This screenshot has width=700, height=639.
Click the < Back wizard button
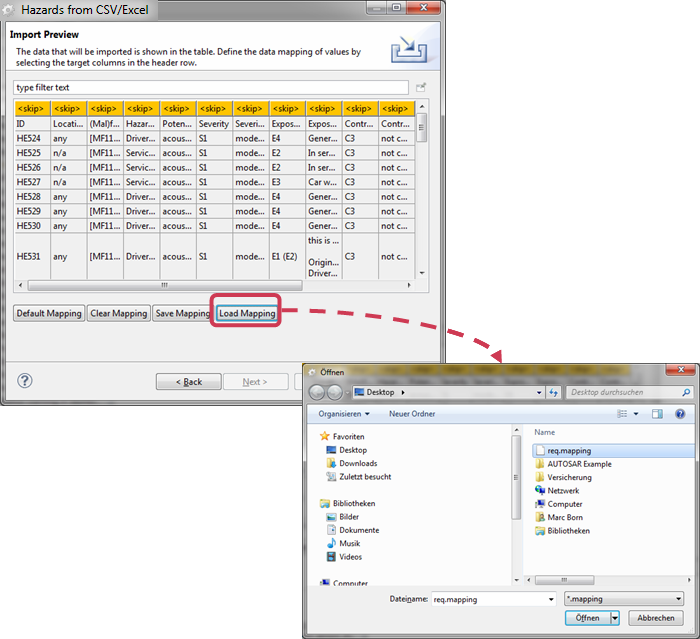point(188,382)
